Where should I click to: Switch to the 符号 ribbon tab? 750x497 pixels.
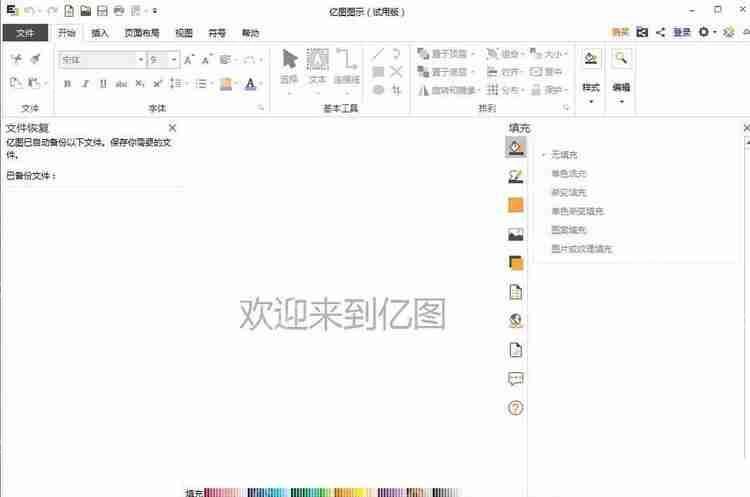[217, 33]
